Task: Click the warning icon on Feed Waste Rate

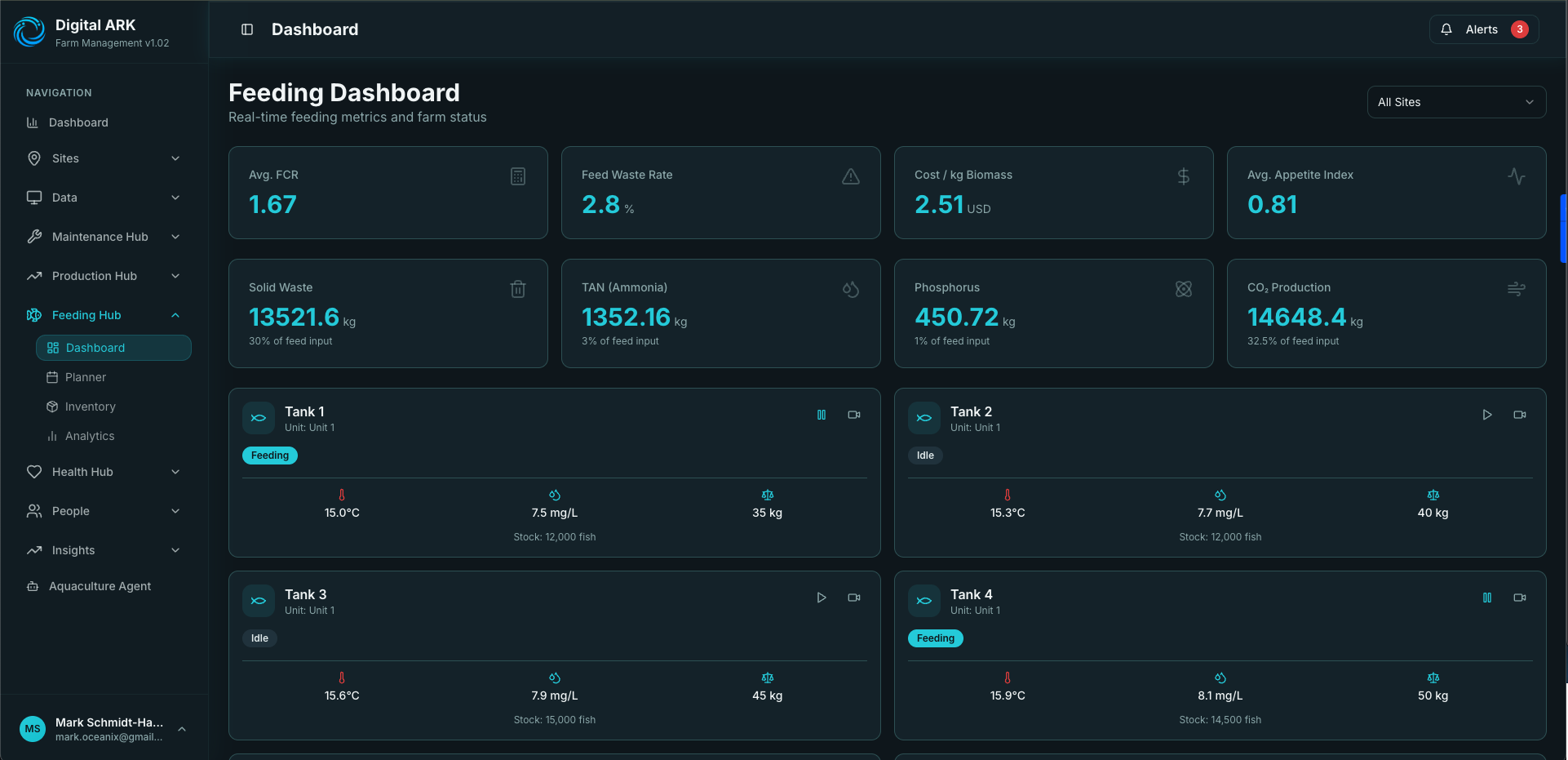Action: [x=851, y=176]
